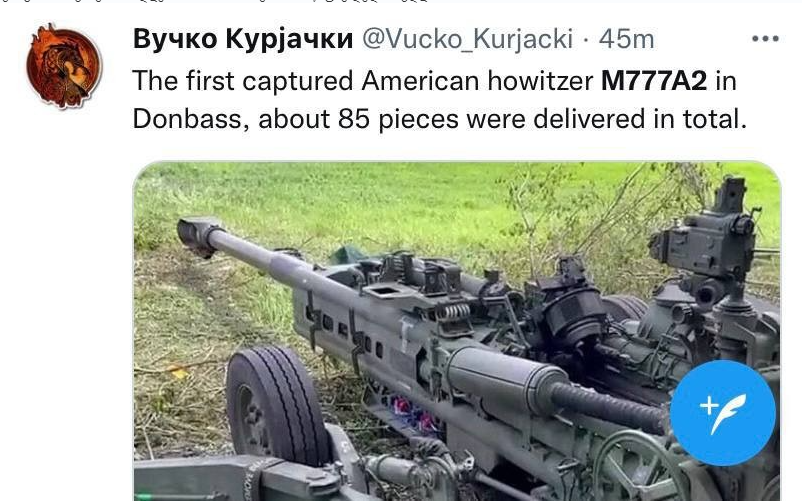Open tweet details via the tweet text
Image resolution: width=802 pixels, height=501 pixels.
440,100
